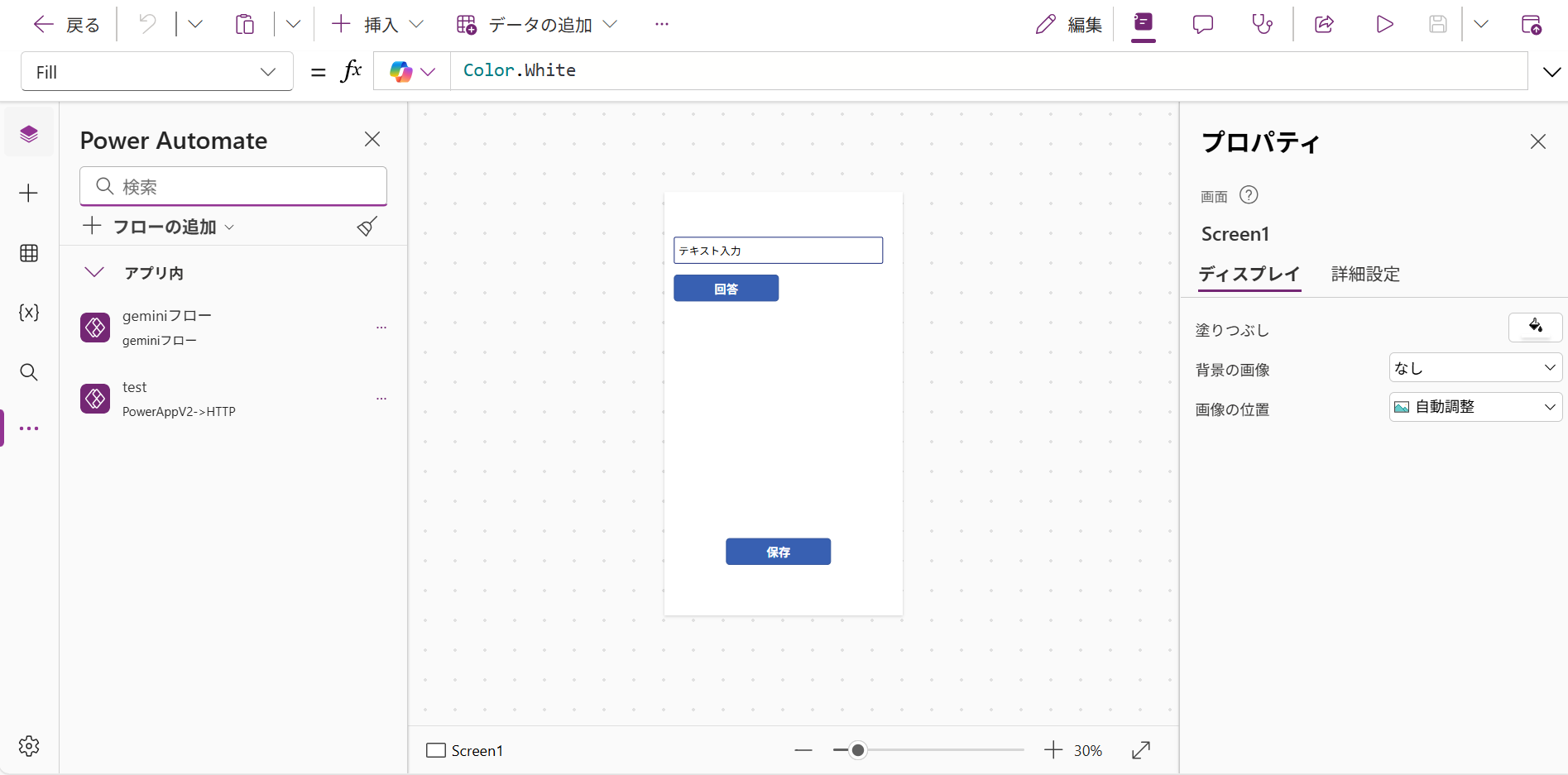
Task: Click the 編集 edit button
Action: 1068,25
